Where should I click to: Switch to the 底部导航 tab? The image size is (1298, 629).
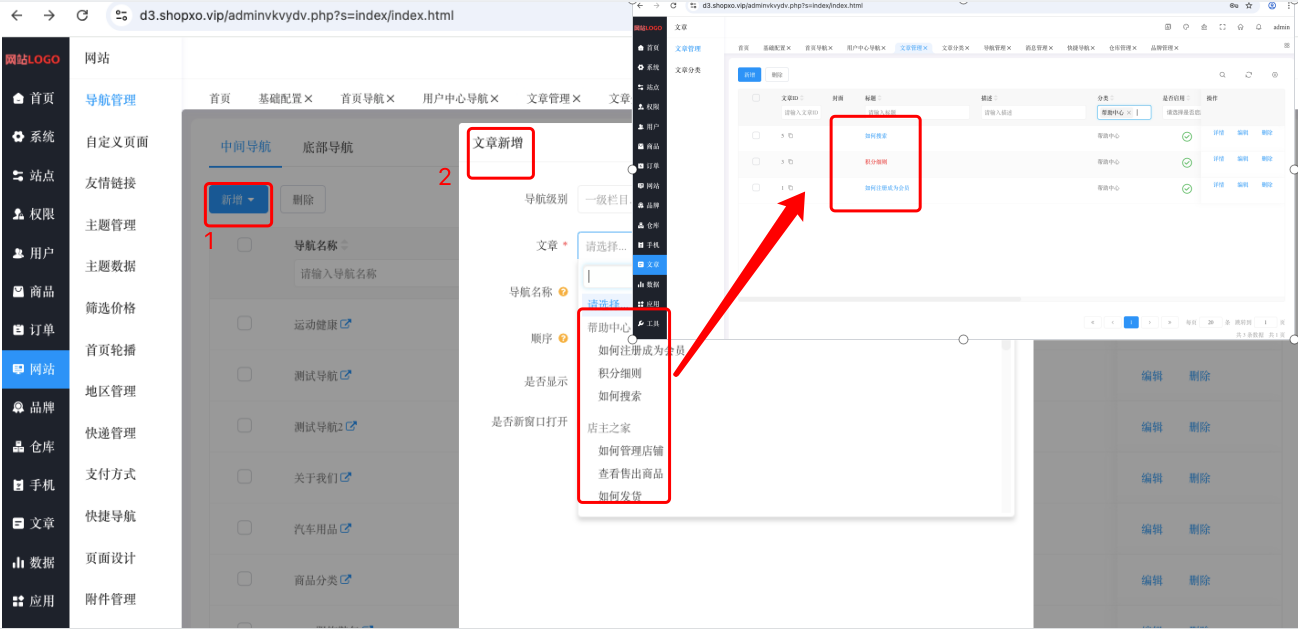[328, 147]
